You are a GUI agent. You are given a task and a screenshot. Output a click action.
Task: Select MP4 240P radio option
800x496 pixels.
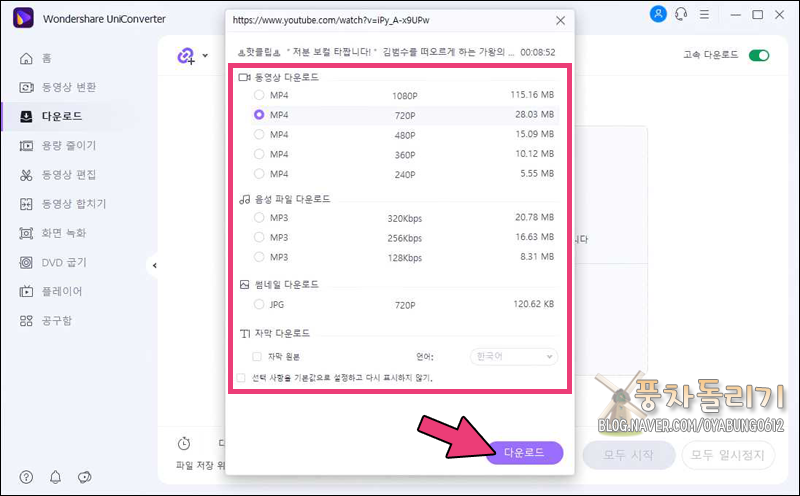click(259, 173)
